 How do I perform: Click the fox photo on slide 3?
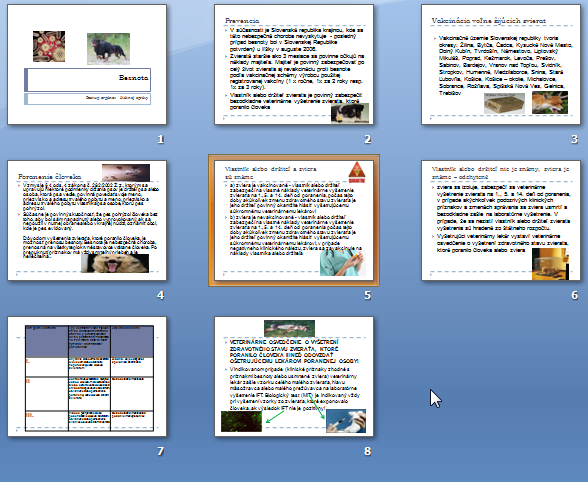pos(550,102)
